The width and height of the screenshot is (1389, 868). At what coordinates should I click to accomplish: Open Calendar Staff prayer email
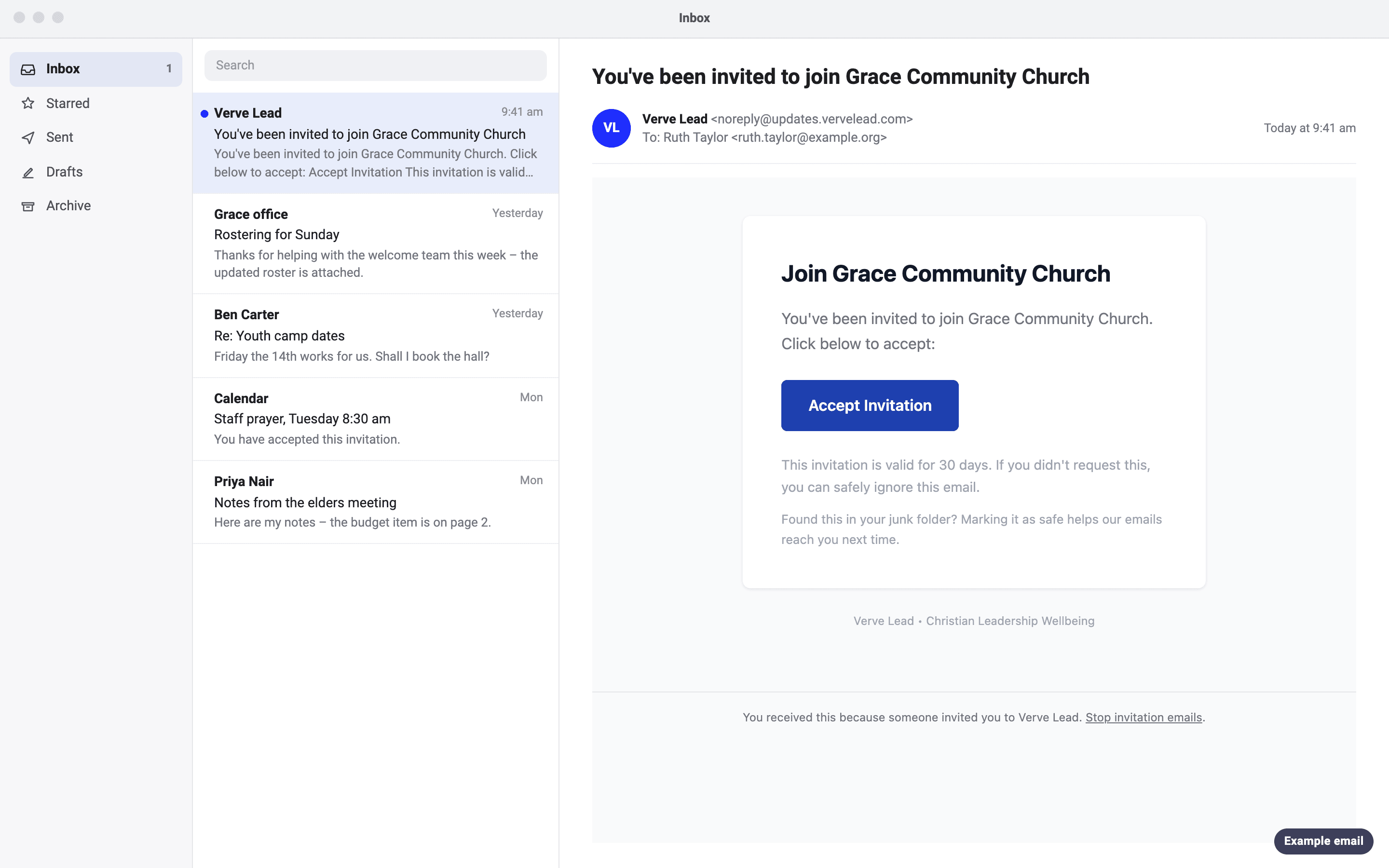coord(375,419)
